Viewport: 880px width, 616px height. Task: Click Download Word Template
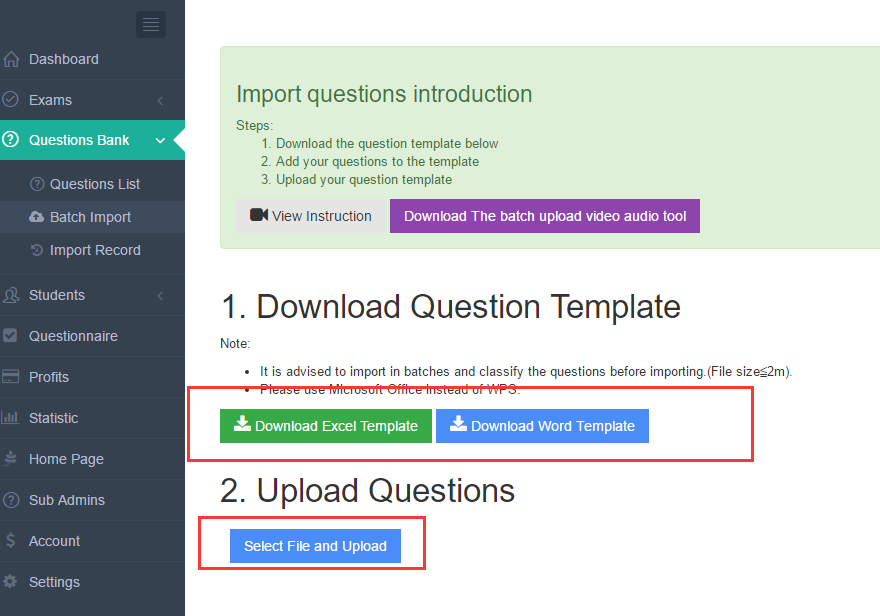coord(542,425)
